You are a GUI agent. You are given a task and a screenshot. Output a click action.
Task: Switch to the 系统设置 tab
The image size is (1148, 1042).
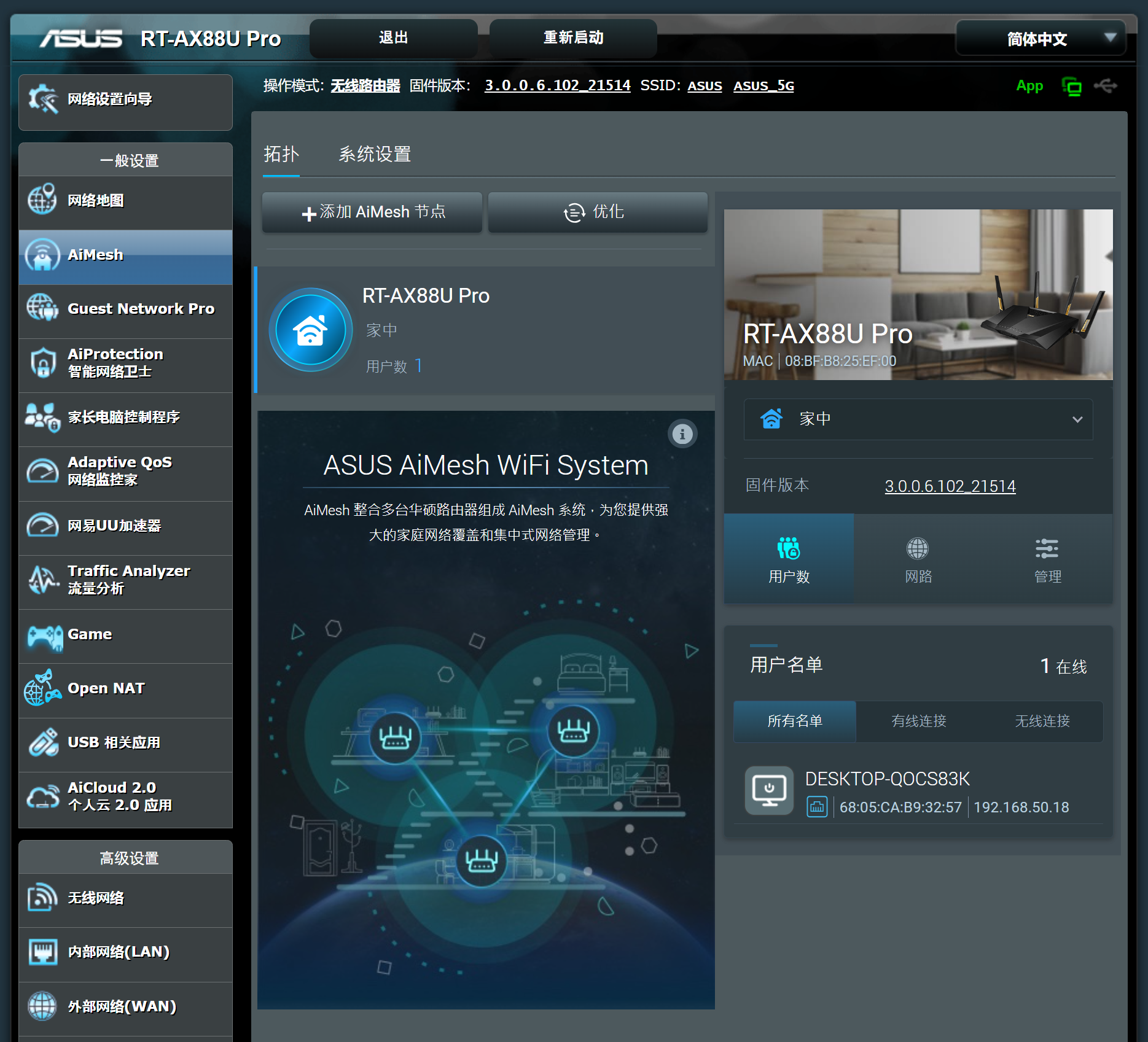(375, 154)
